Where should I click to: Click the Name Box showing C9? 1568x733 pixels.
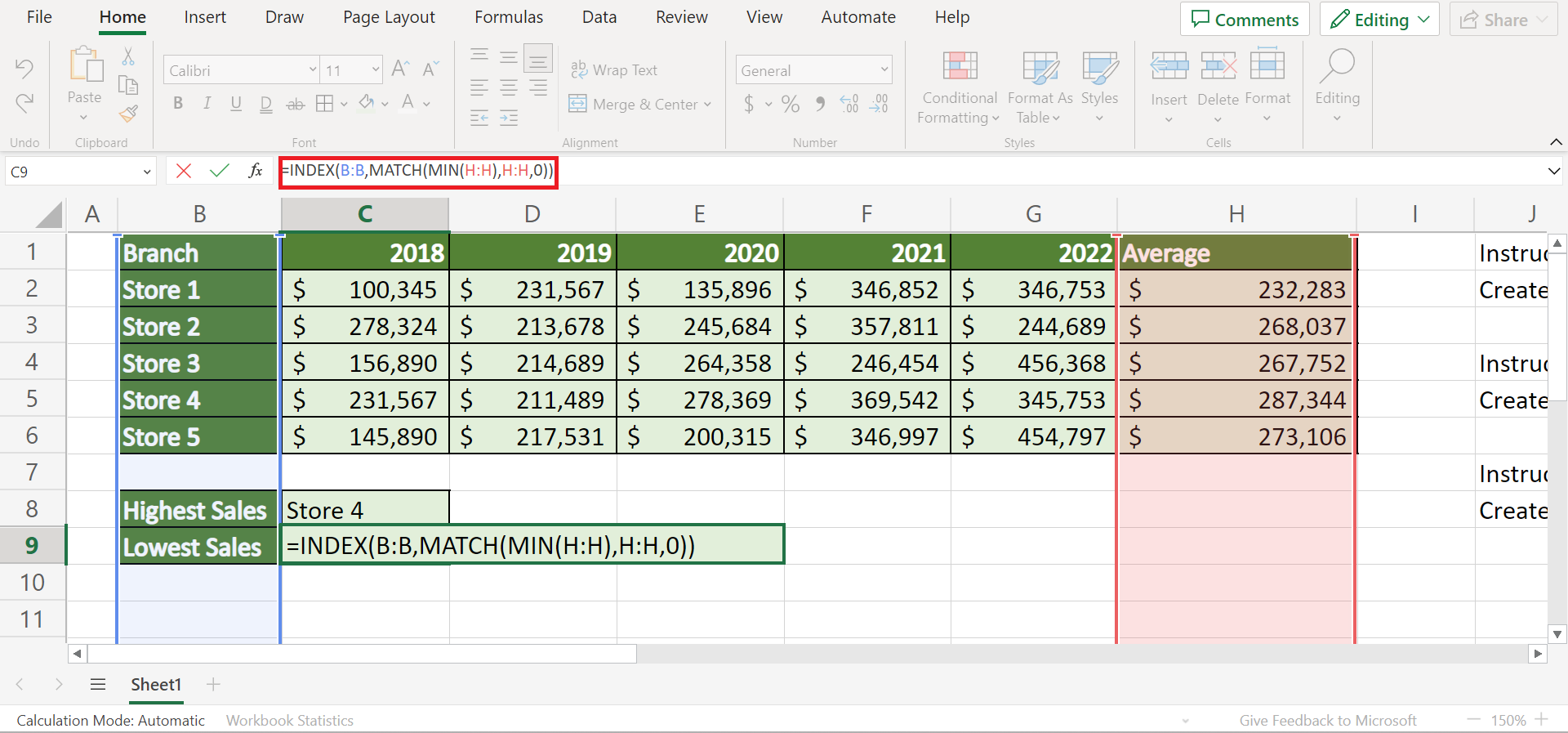click(x=80, y=172)
